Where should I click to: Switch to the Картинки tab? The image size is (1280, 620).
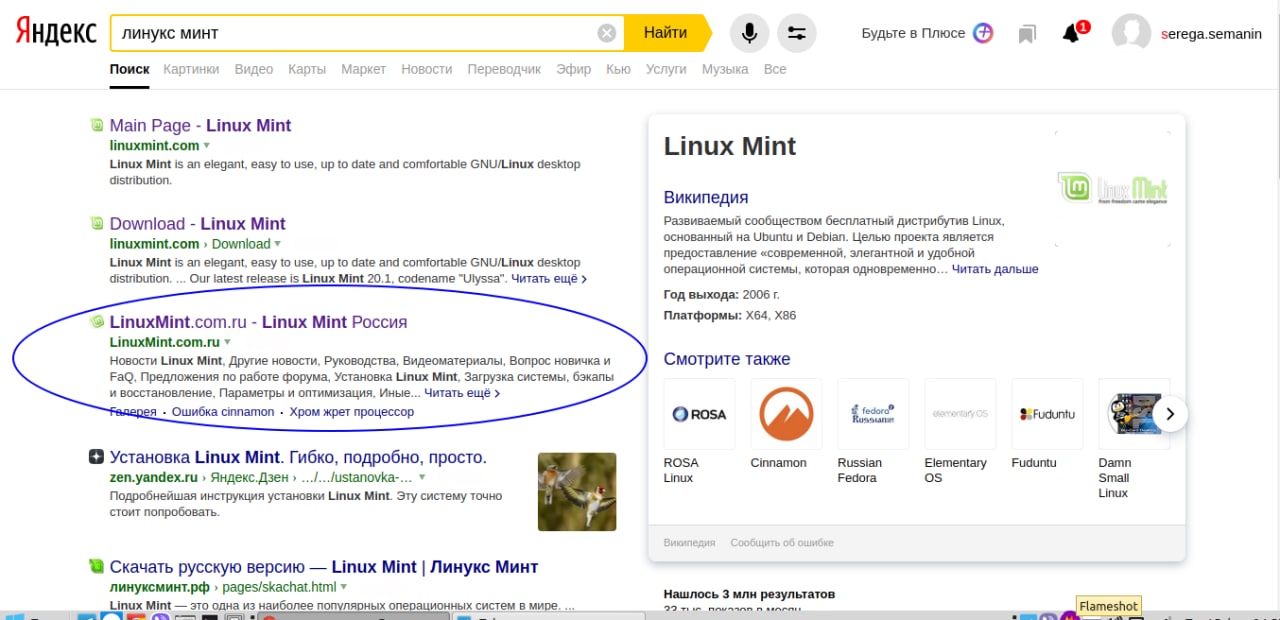click(x=191, y=69)
